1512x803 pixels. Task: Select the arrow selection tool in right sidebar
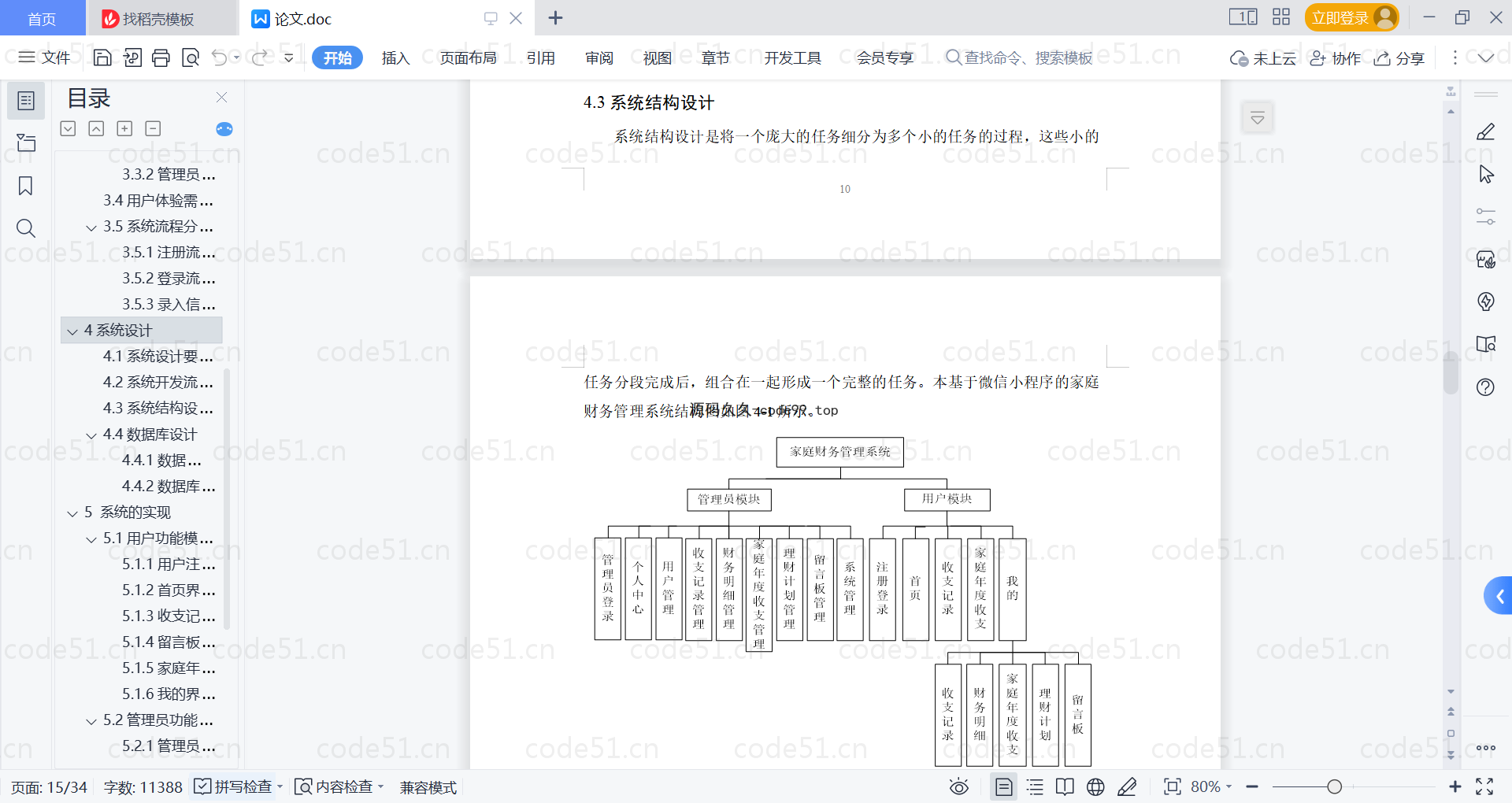coord(1486,174)
